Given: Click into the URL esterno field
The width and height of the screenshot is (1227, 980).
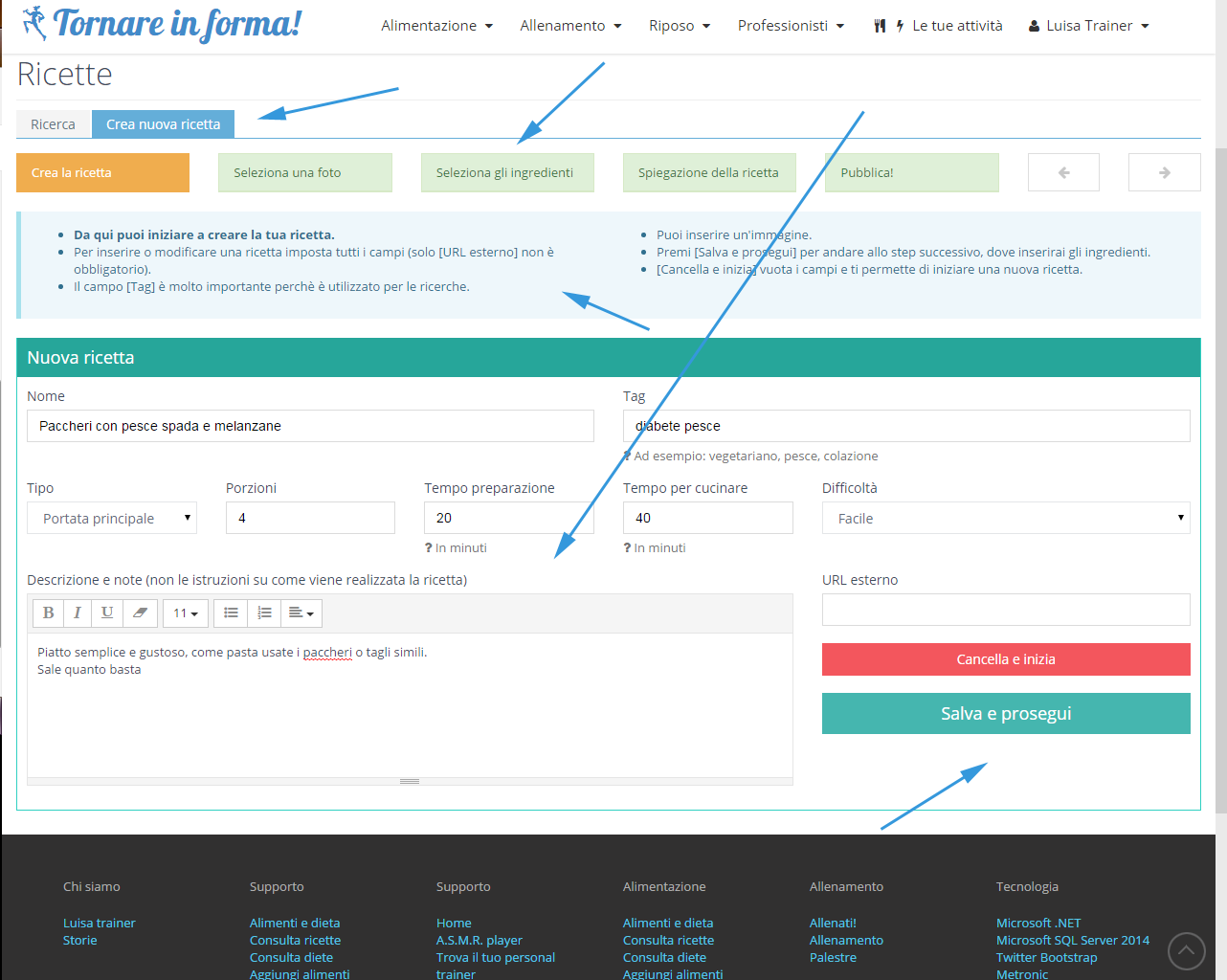Looking at the screenshot, I should (x=1005, y=610).
